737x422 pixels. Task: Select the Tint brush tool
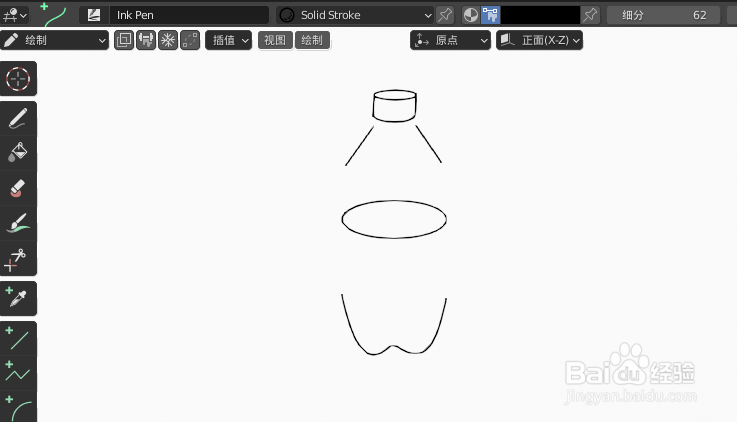18,223
